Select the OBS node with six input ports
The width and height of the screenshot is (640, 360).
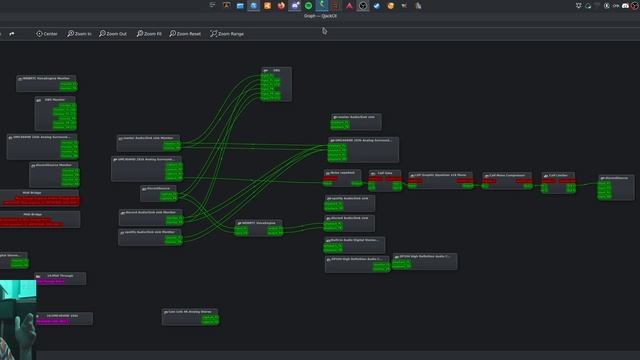click(x=276, y=84)
